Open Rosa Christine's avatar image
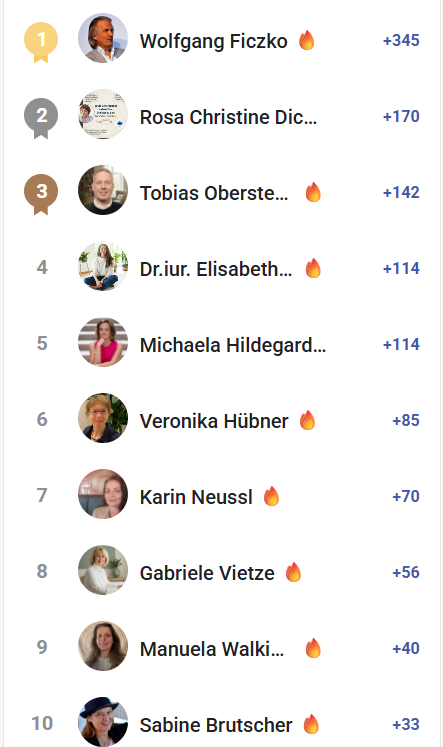 pyautogui.click(x=103, y=114)
